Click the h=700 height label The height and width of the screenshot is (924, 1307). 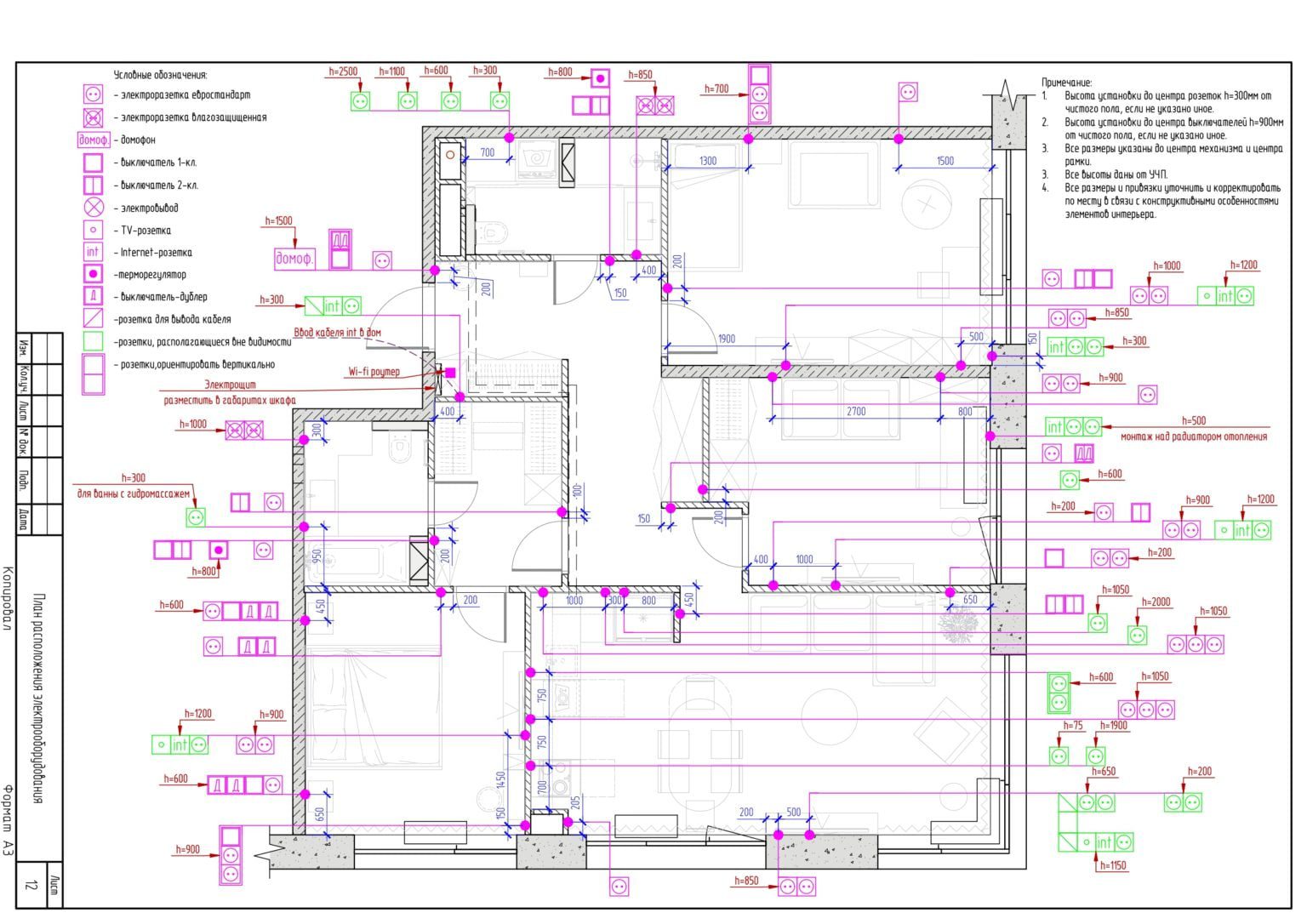point(716,88)
